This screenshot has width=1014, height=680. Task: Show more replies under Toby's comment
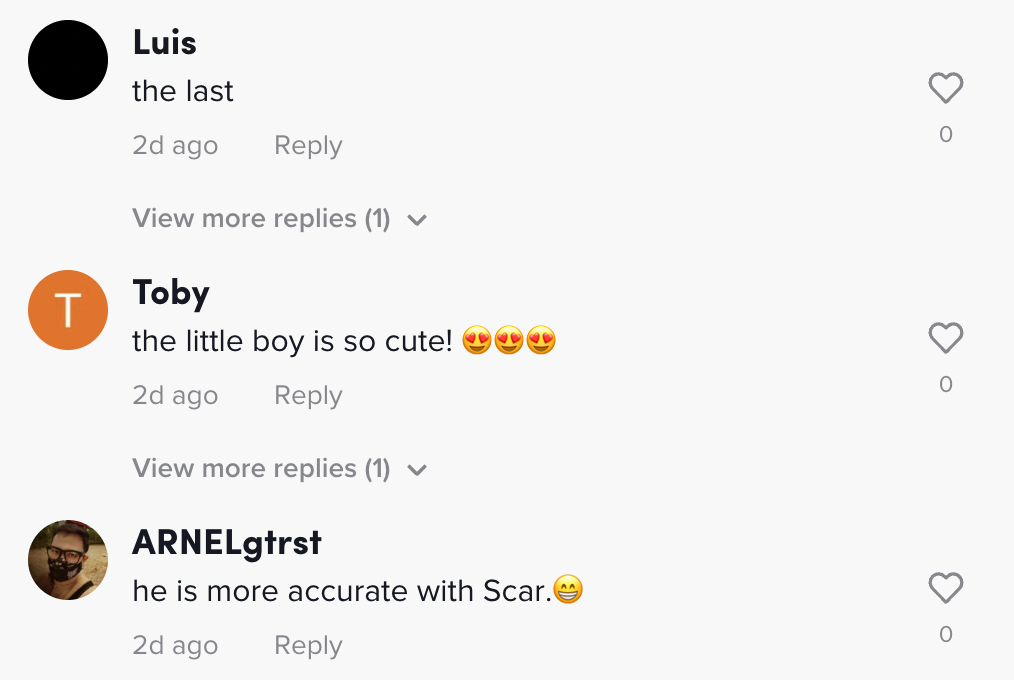tap(261, 469)
